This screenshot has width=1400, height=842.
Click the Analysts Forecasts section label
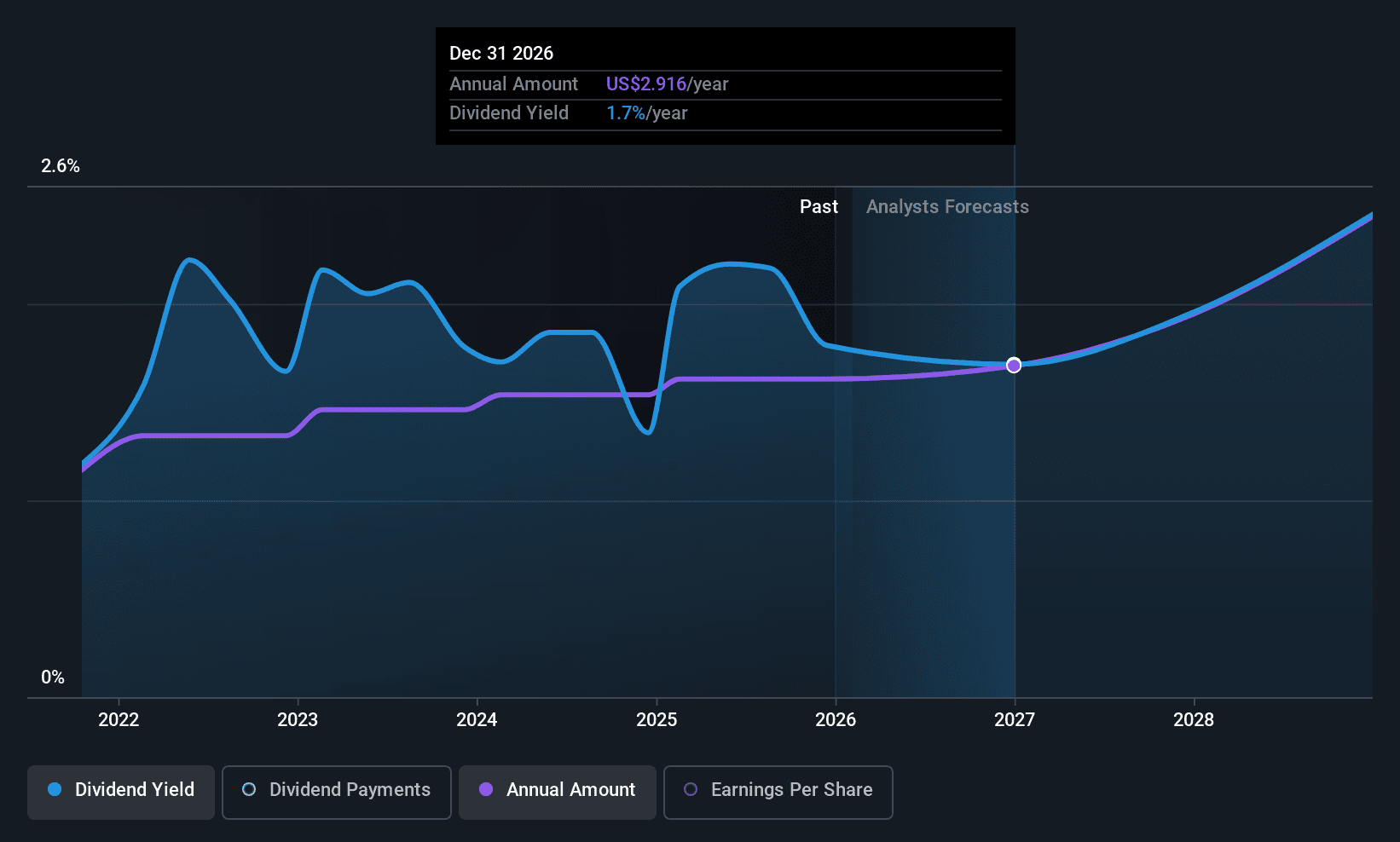point(947,207)
